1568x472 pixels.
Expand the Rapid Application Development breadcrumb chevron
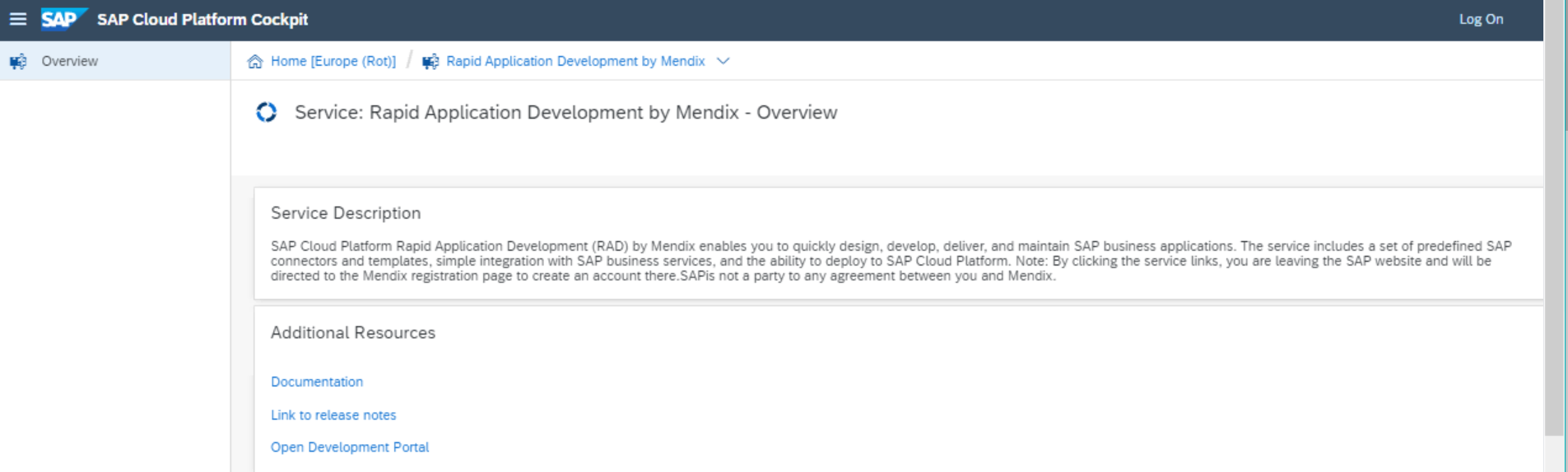click(723, 62)
